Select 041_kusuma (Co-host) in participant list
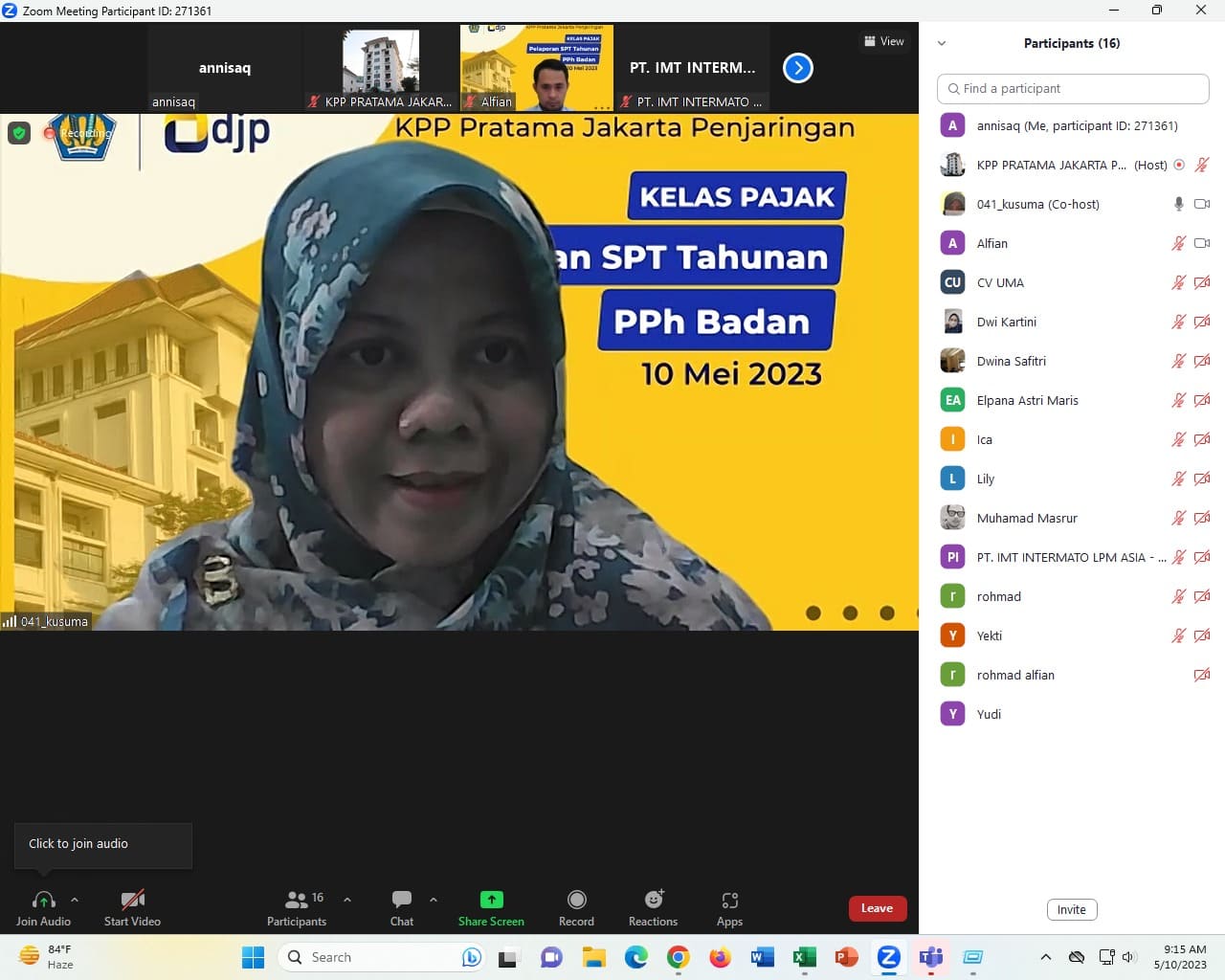This screenshot has height=980, width=1225. [x=1037, y=204]
